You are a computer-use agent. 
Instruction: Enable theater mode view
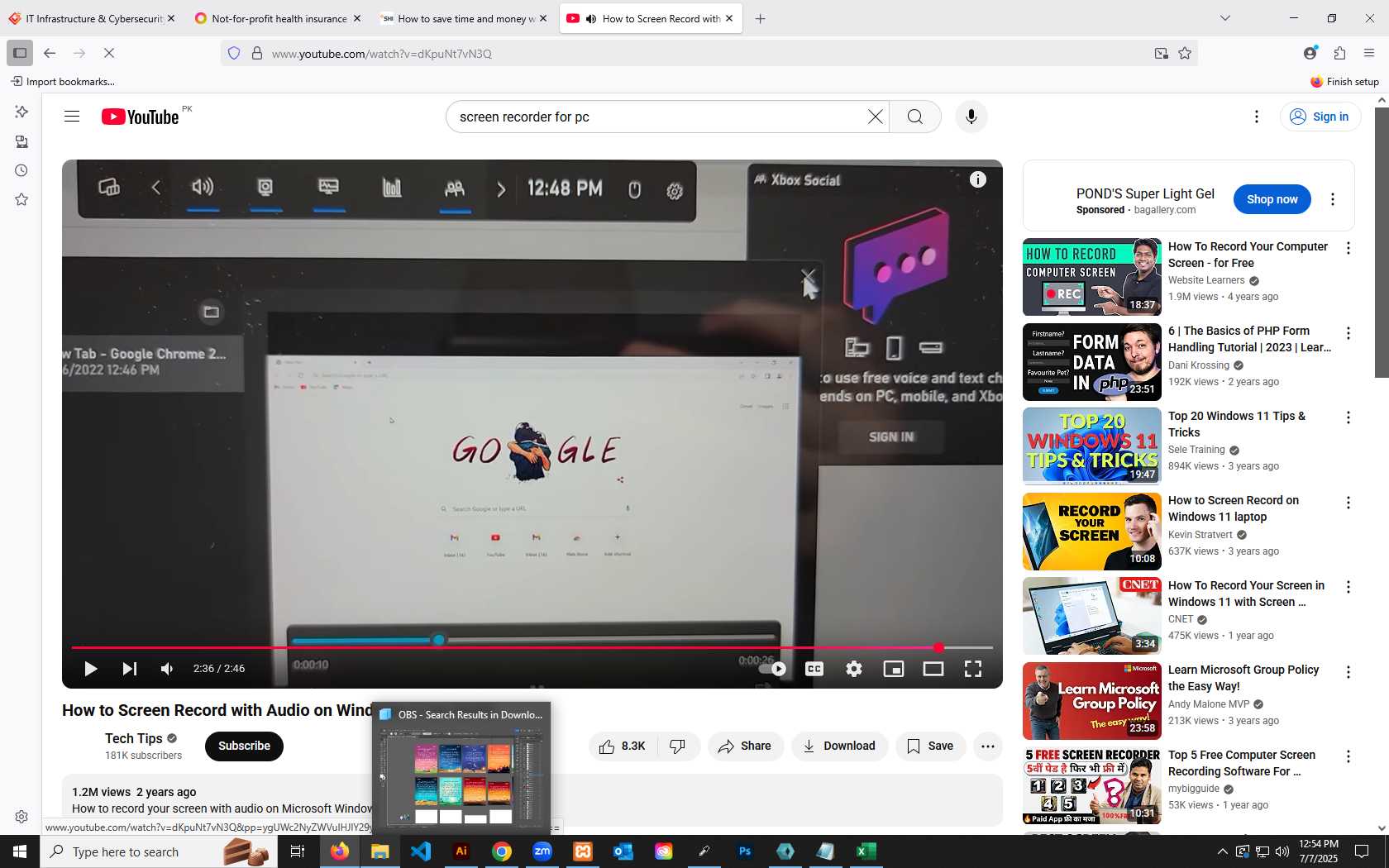pyautogui.click(x=933, y=669)
